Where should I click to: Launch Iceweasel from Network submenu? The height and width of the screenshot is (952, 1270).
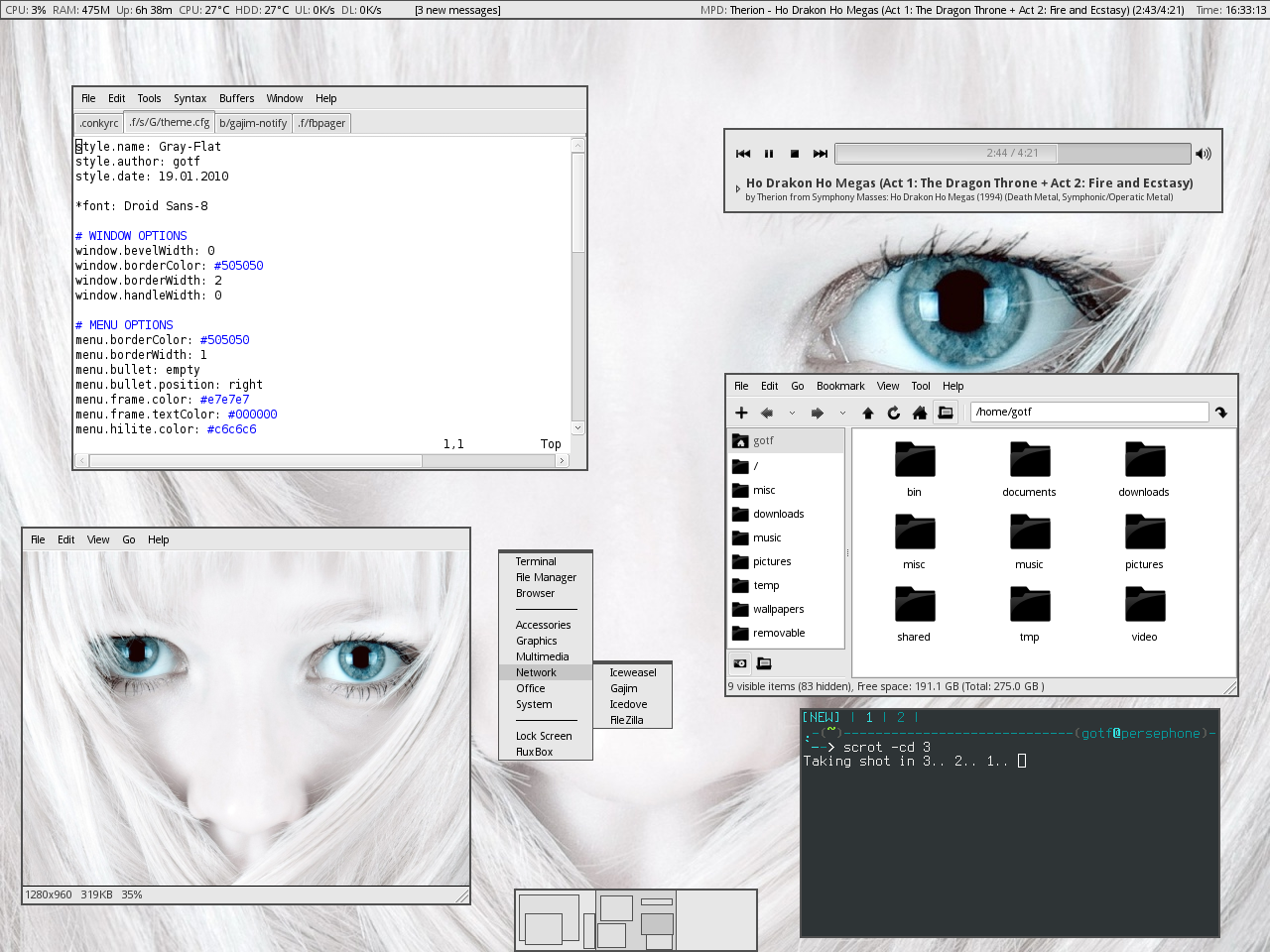coord(633,672)
